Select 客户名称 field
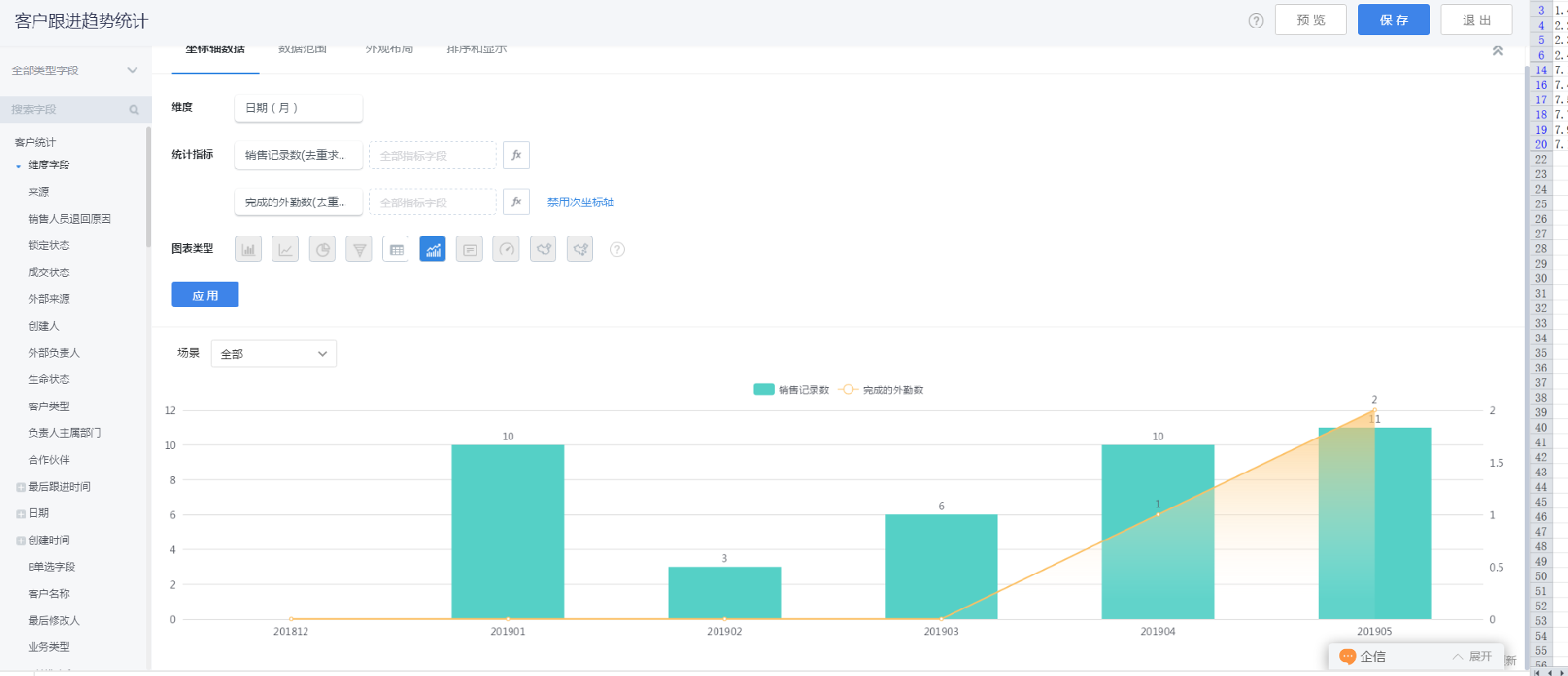The height and width of the screenshot is (676, 1568). (x=49, y=594)
